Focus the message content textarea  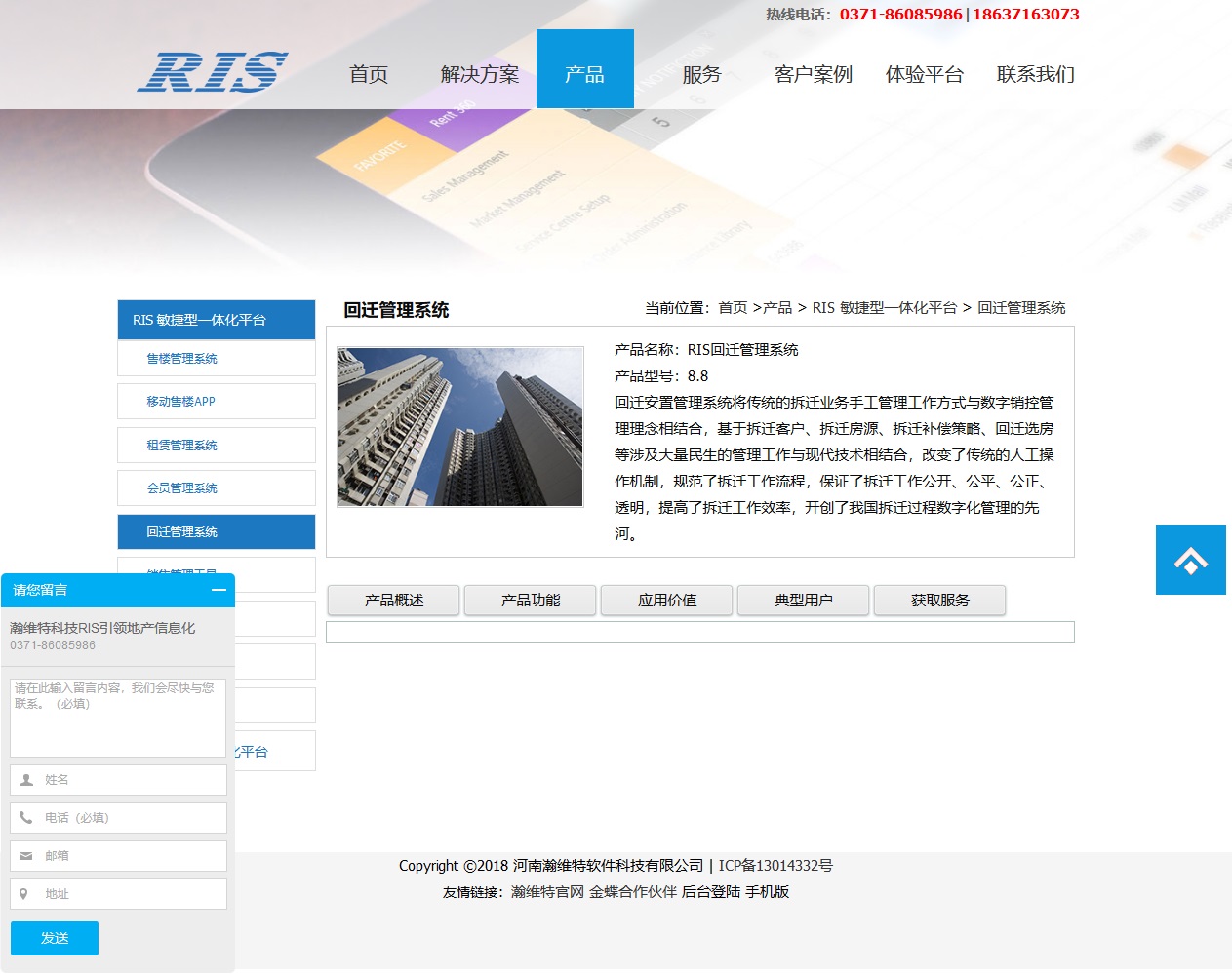coord(118,718)
